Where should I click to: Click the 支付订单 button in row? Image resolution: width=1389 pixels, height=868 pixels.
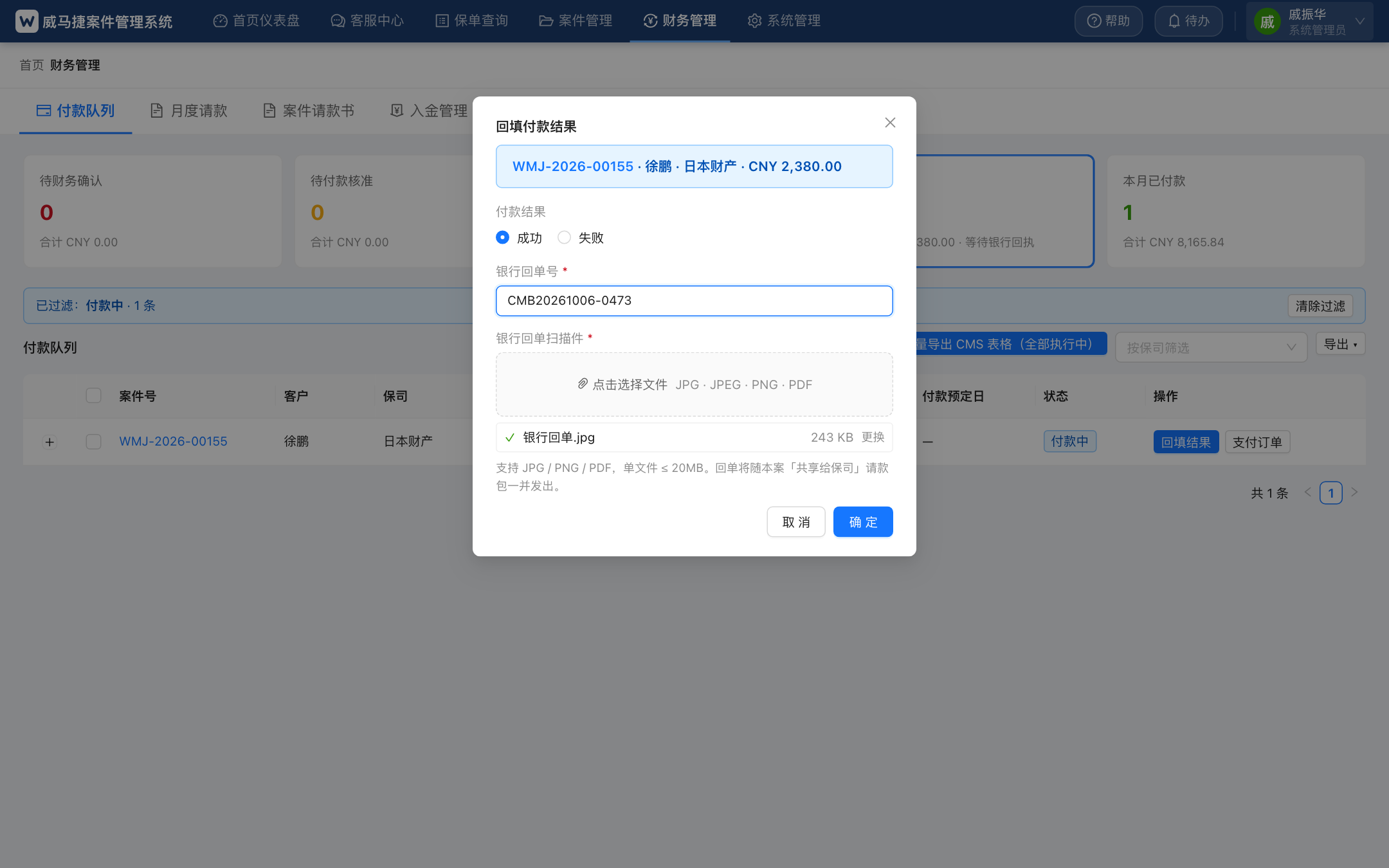1257,442
